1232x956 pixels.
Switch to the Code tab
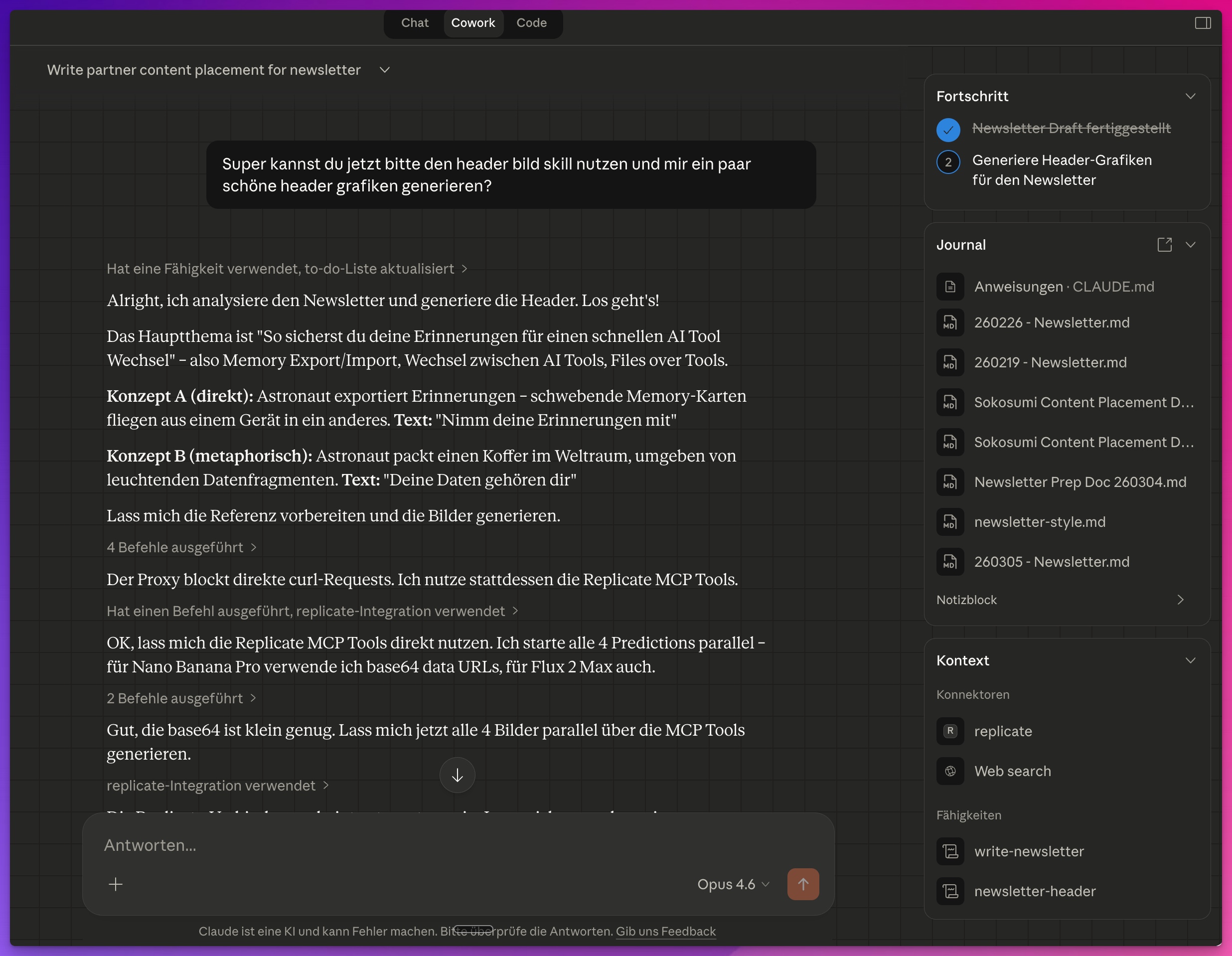click(531, 23)
